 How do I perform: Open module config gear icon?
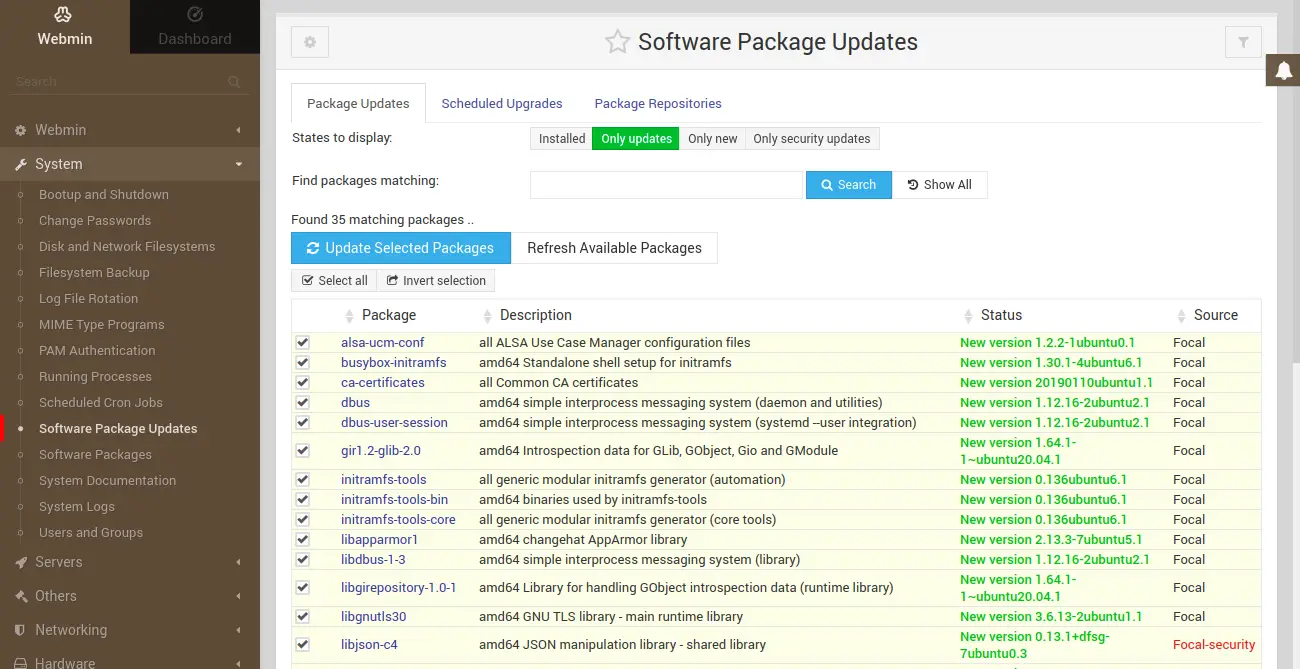(x=310, y=42)
